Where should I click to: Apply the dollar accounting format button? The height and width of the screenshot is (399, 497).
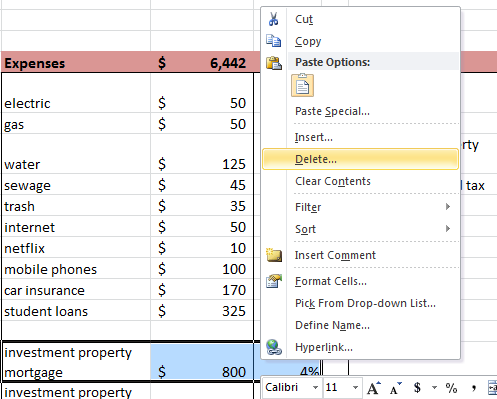(x=417, y=388)
